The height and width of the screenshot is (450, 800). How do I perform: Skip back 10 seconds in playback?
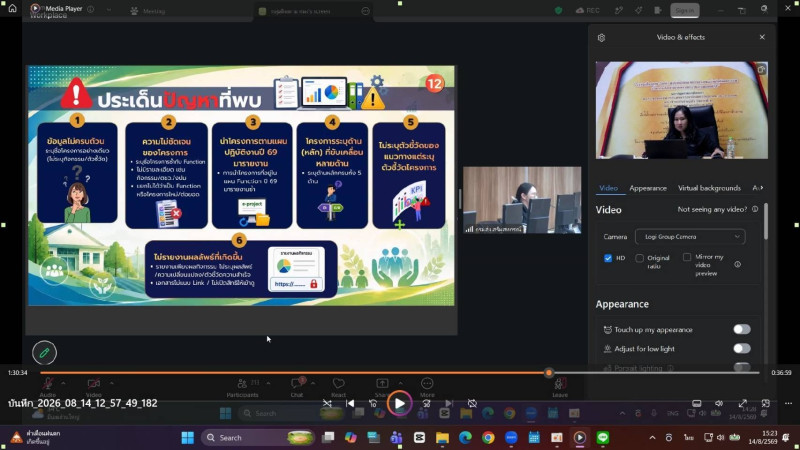pyautogui.click(x=373, y=404)
